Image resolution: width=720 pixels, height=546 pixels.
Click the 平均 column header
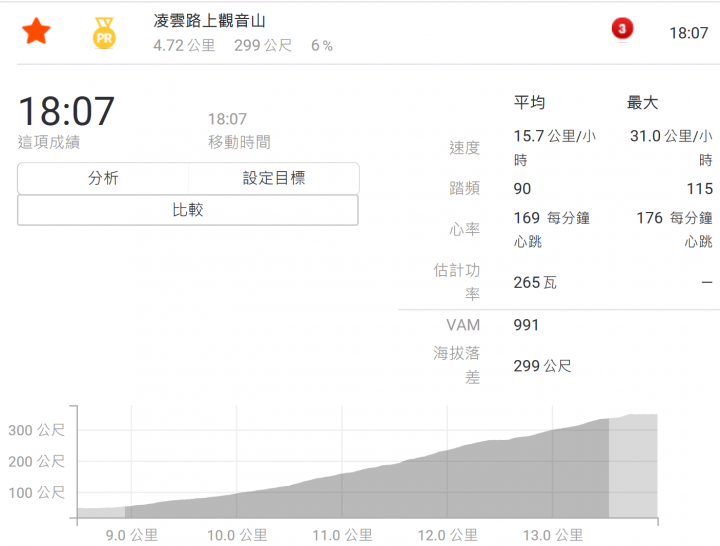click(529, 102)
